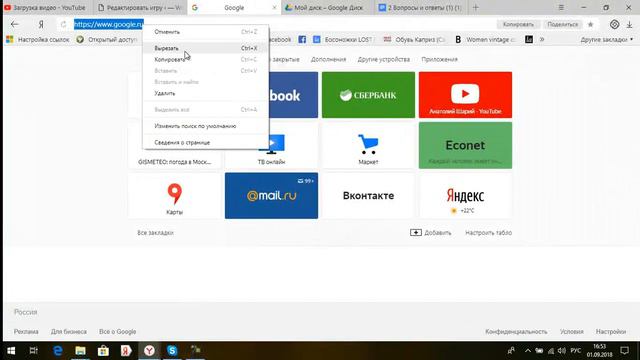Image resolution: width=640 pixels, height=360 pixels.
Task: Click Добавить to add a tile
Action: (431, 233)
